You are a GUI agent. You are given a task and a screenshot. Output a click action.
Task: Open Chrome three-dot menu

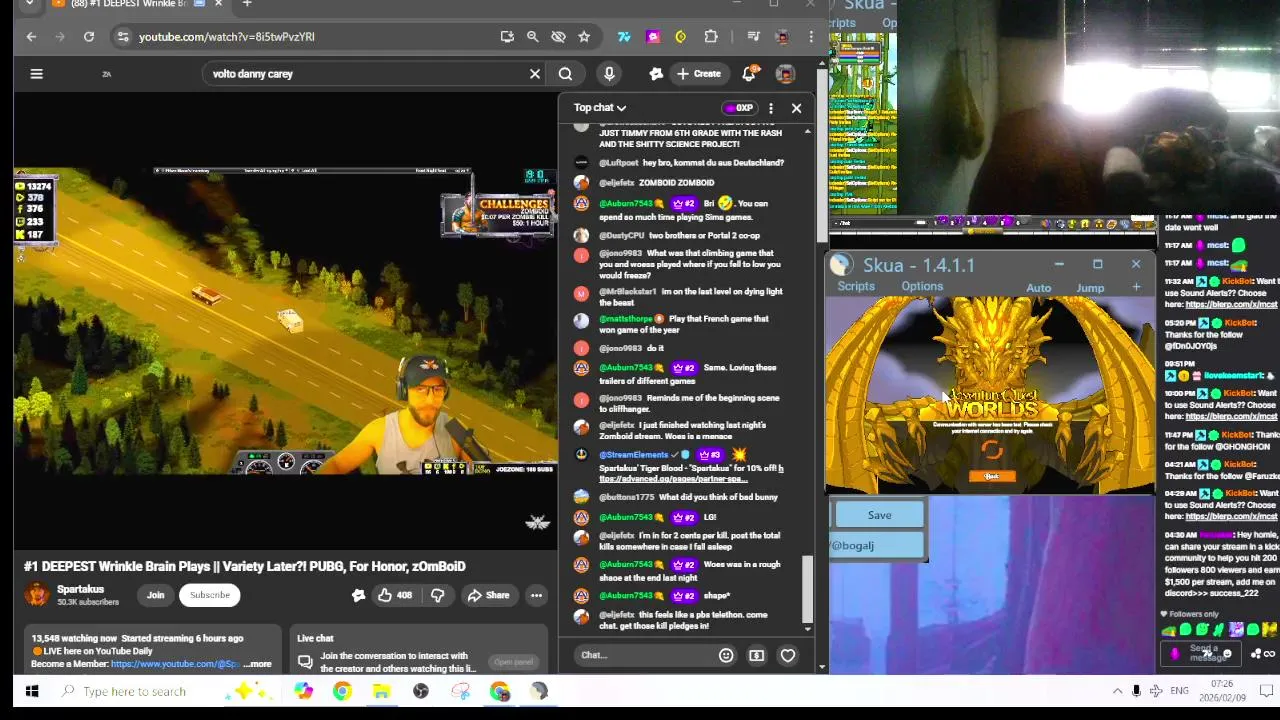(811, 37)
